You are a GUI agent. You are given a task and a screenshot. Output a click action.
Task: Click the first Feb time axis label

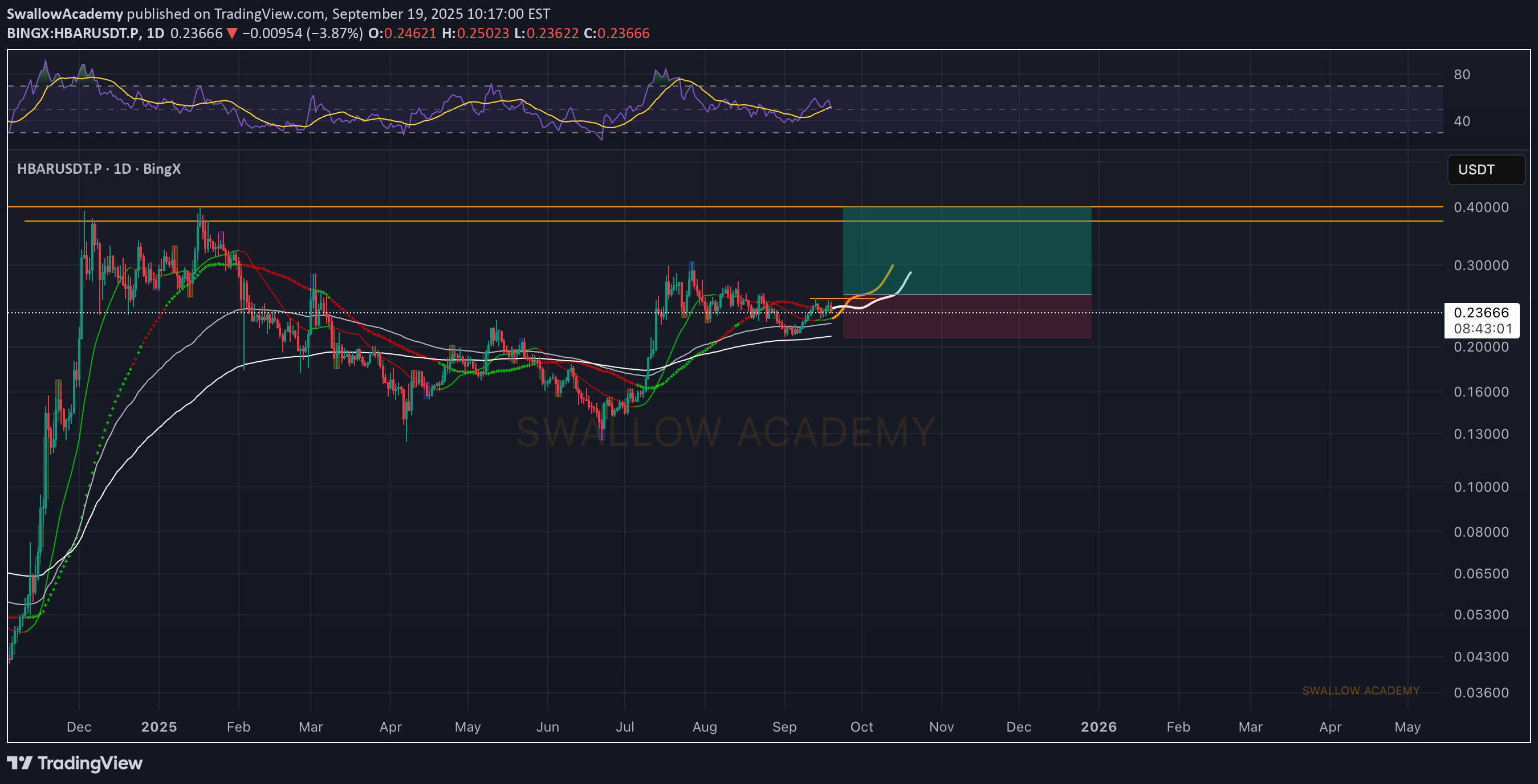coord(238,726)
